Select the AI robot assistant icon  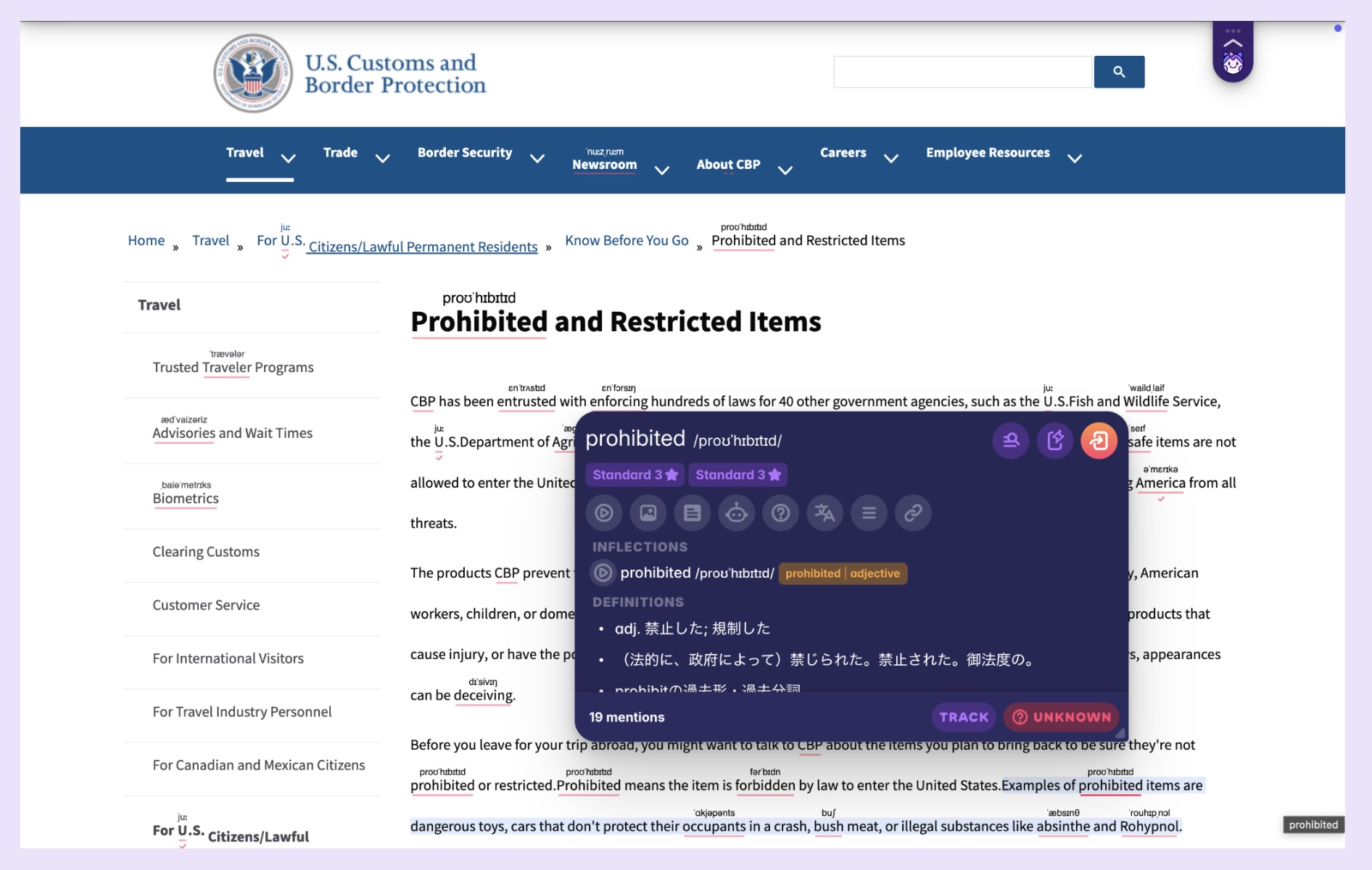736,513
